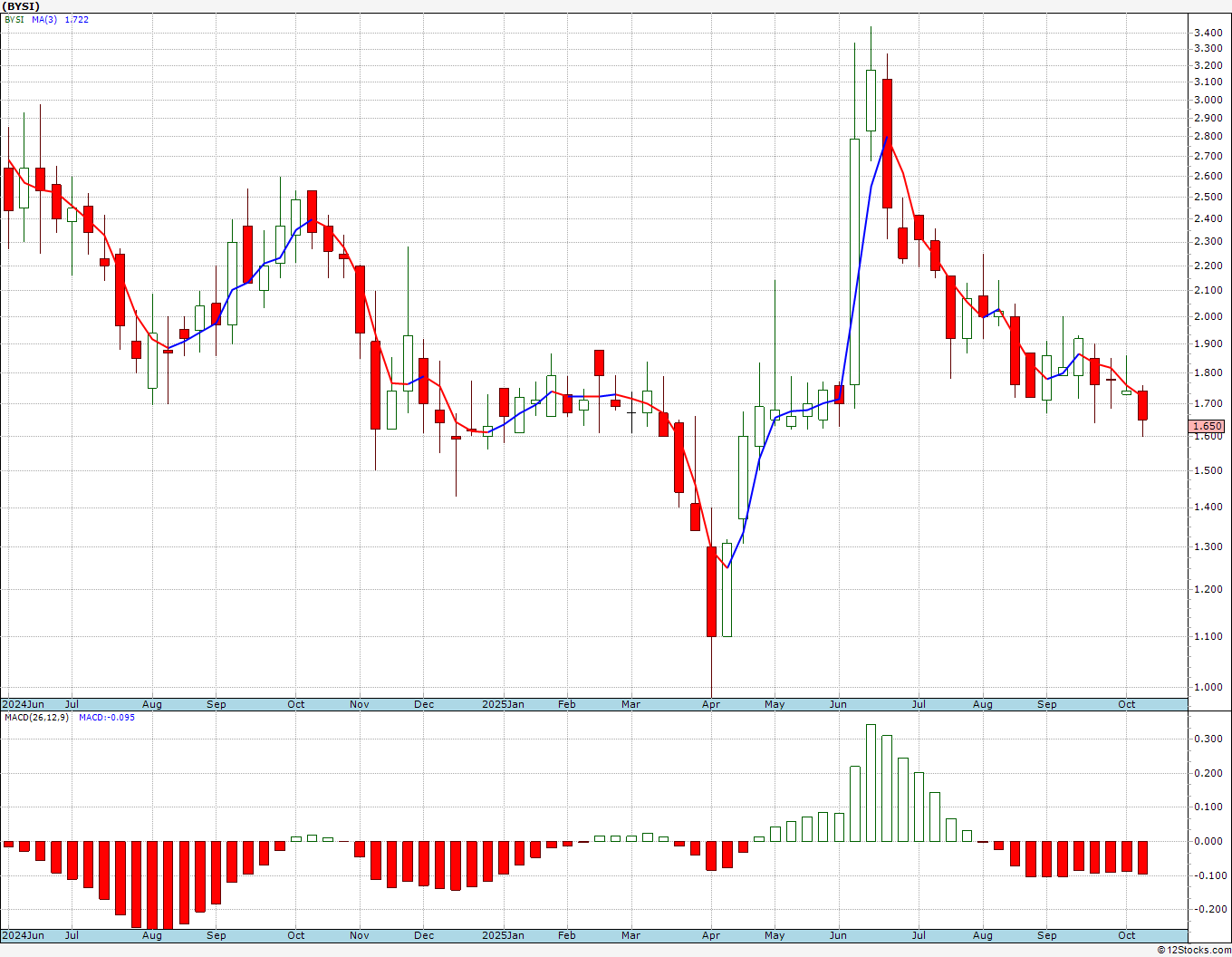Select the 0.200 MACD axis label

1208,773
